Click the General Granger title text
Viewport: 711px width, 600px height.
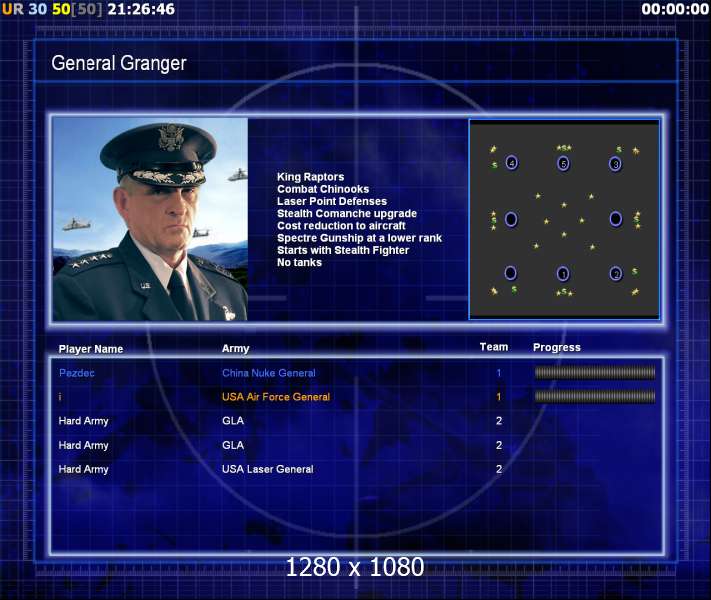[119, 63]
